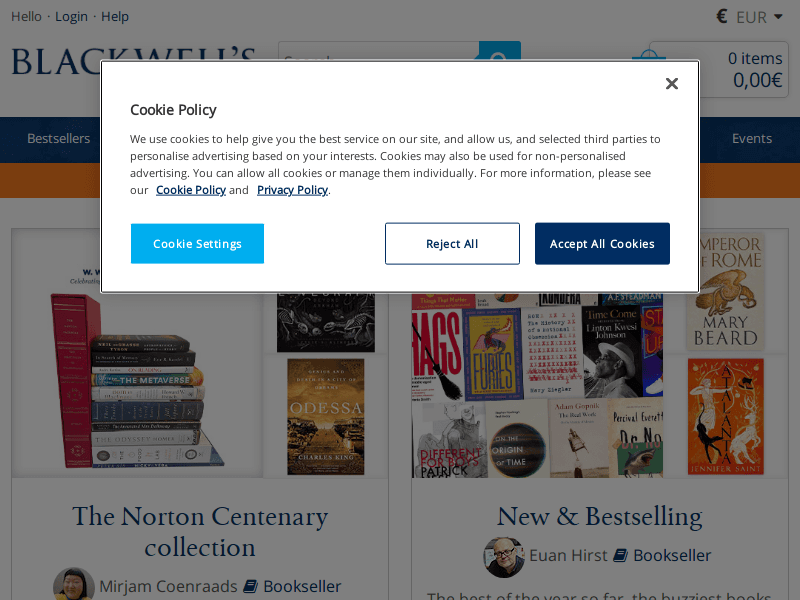The image size is (800, 600).
Task: Click Euan Hirst's avatar photo
Action: coord(504,556)
